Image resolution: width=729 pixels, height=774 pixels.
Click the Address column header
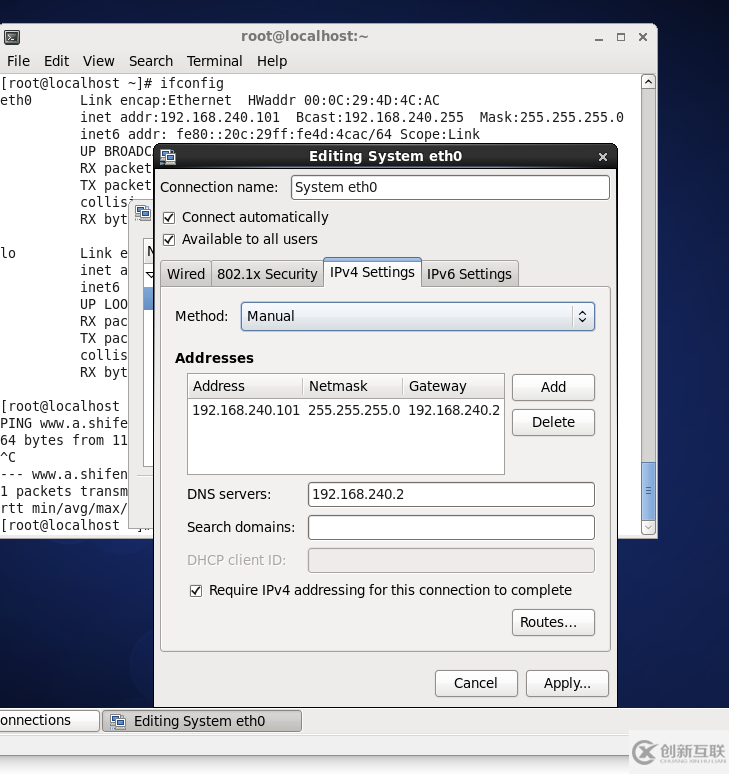245,387
